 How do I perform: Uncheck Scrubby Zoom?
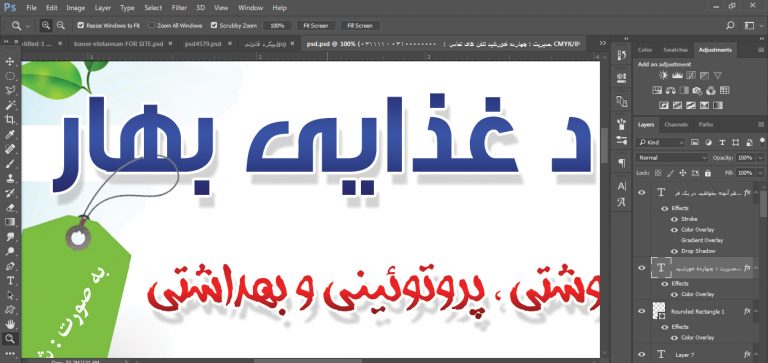click(214, 25)
